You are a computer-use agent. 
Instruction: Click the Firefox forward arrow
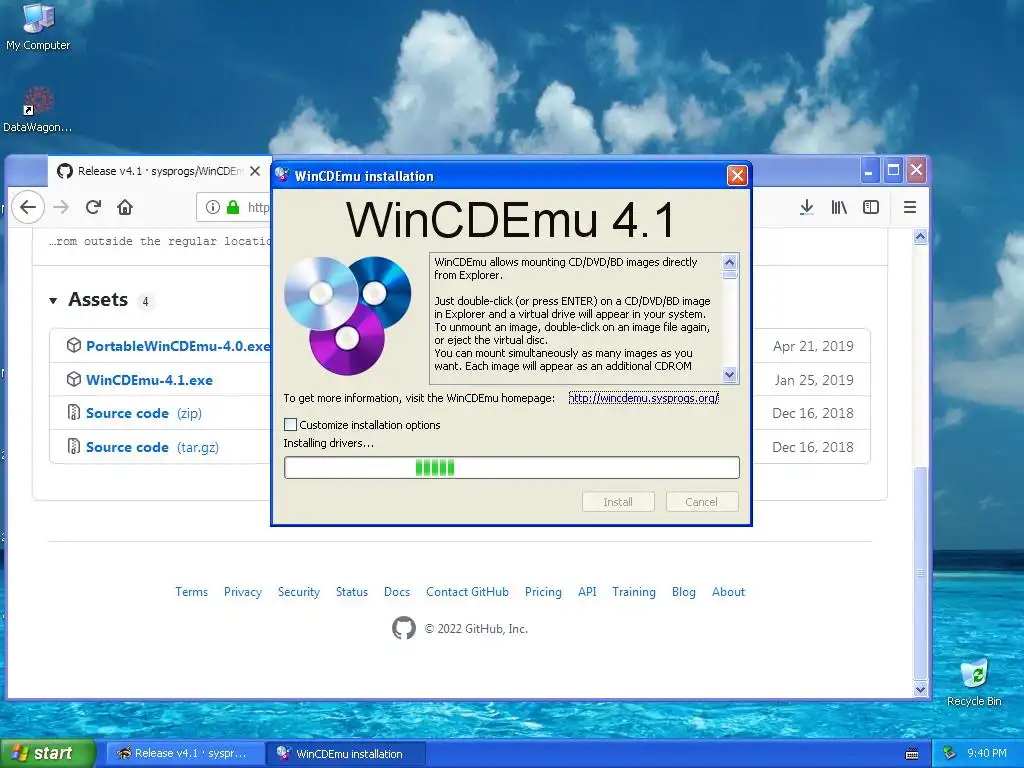pos(61,207)
